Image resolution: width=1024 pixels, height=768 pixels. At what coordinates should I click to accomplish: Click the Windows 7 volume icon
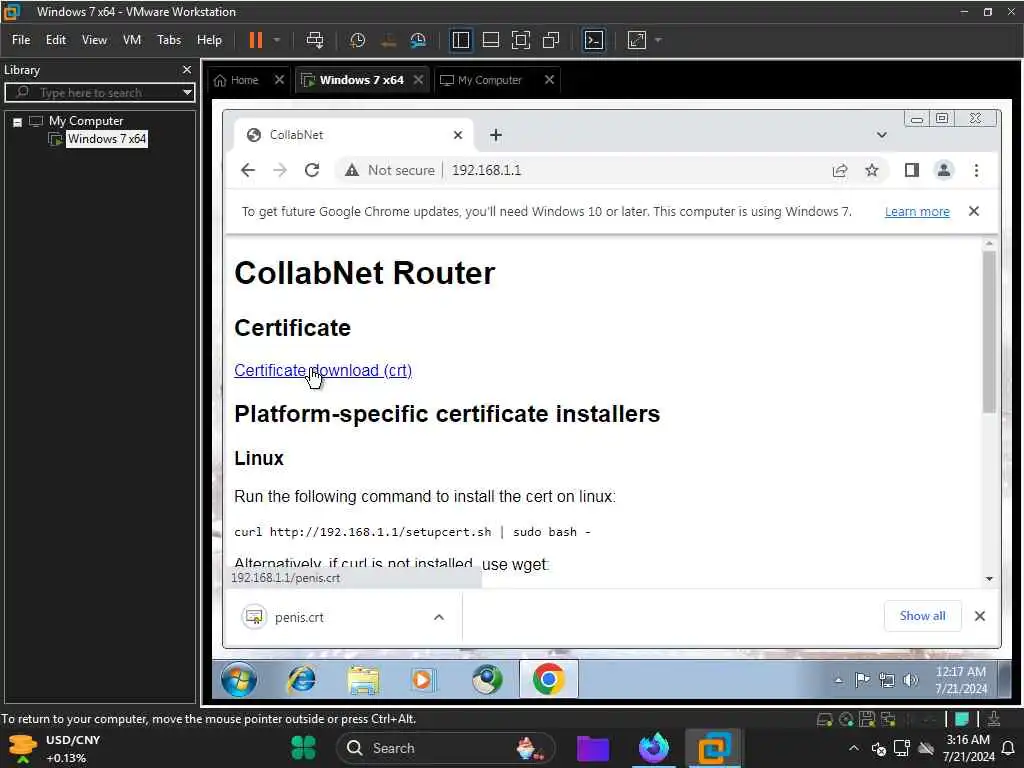pyautogui.click(x=910, y=680)
